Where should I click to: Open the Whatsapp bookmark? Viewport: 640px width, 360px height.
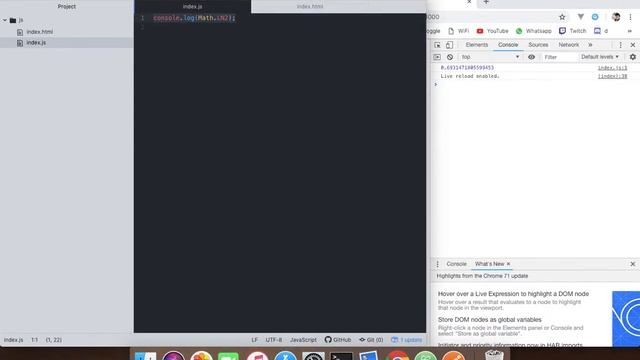[x=533, y=31]
